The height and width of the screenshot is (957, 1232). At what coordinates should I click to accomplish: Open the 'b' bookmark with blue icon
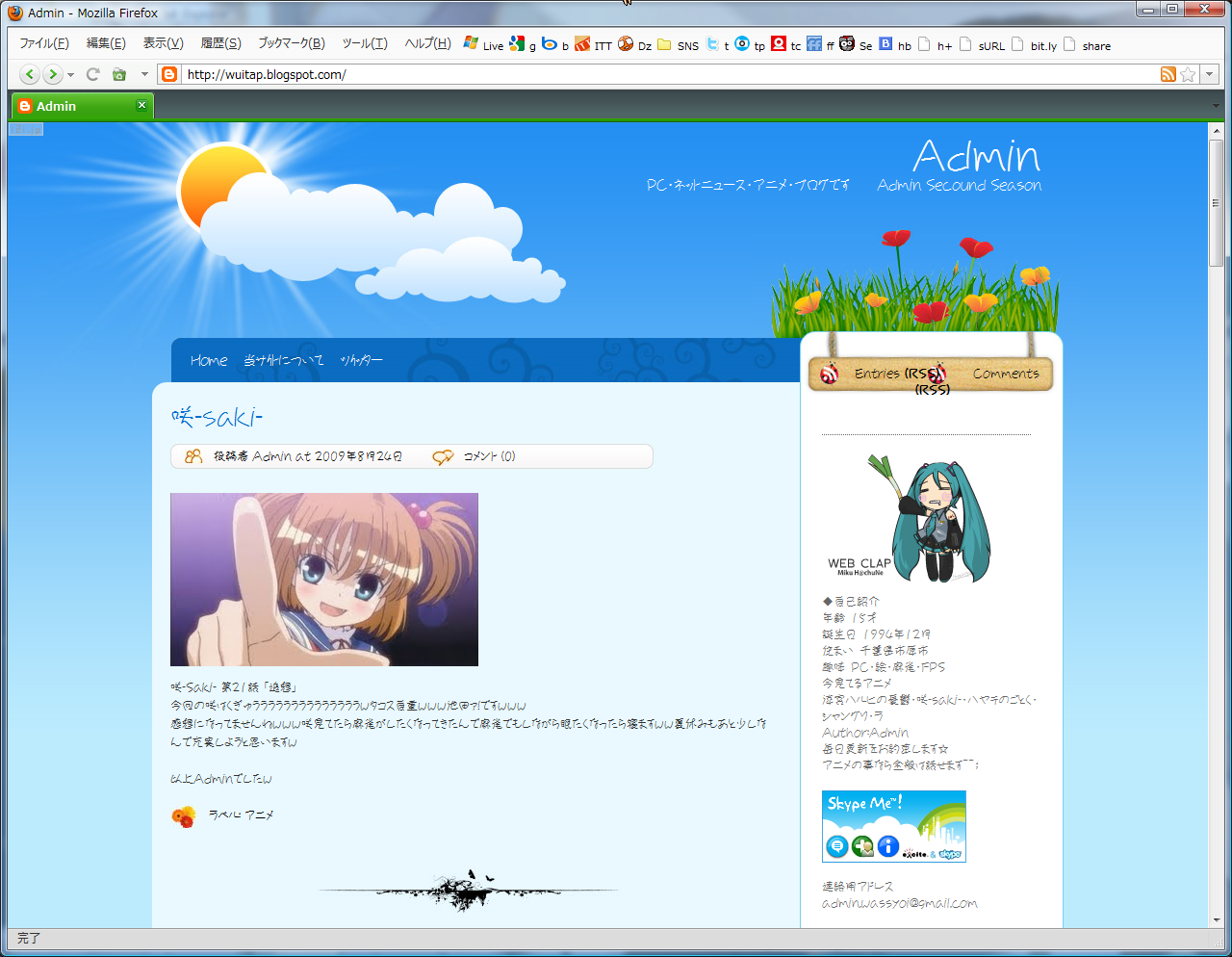click(554, 44)
